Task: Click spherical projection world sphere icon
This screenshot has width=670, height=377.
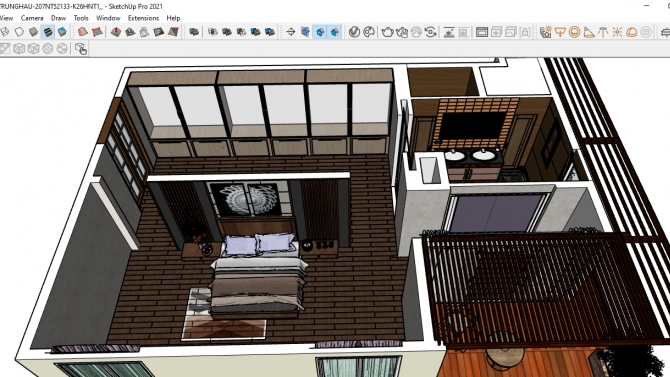Action: coord(47,49)
